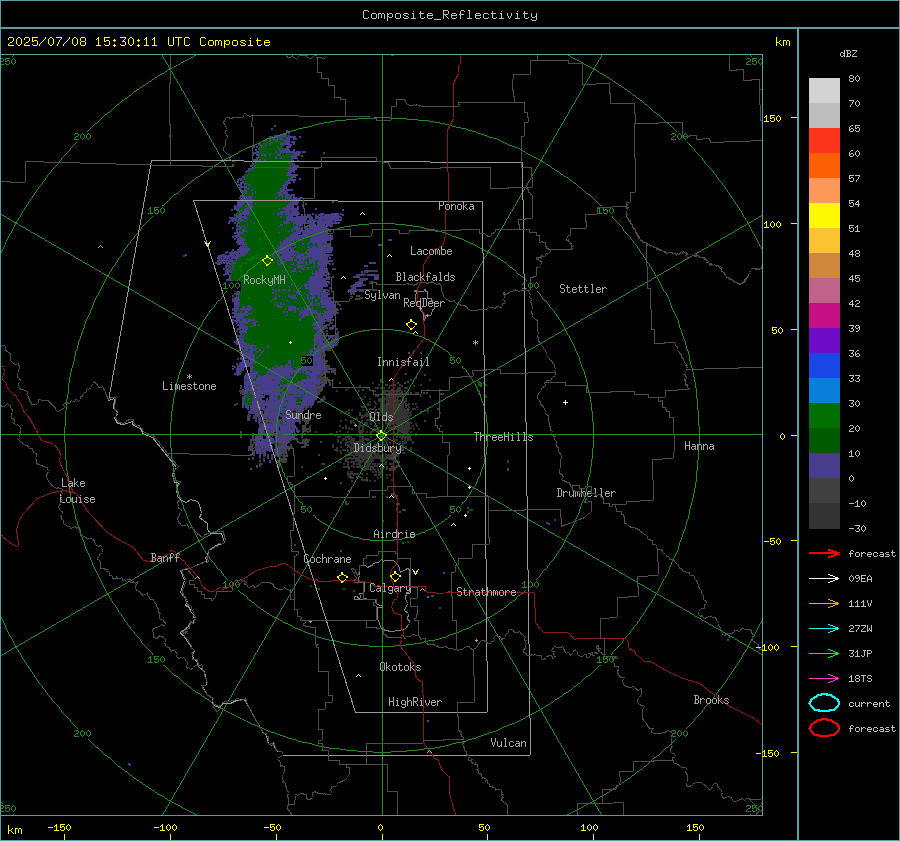This screenshot has width=900, height=841.
Task: Click the Okotoks town label
Action: coord(400,667)
